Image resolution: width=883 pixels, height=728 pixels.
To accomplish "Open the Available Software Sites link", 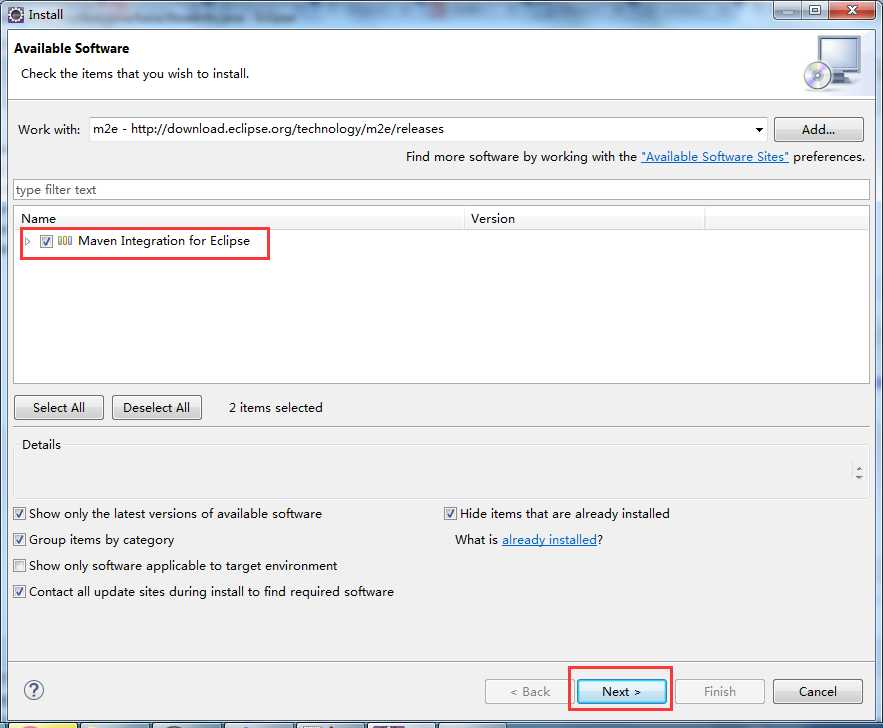I will [x=715, y=157].
